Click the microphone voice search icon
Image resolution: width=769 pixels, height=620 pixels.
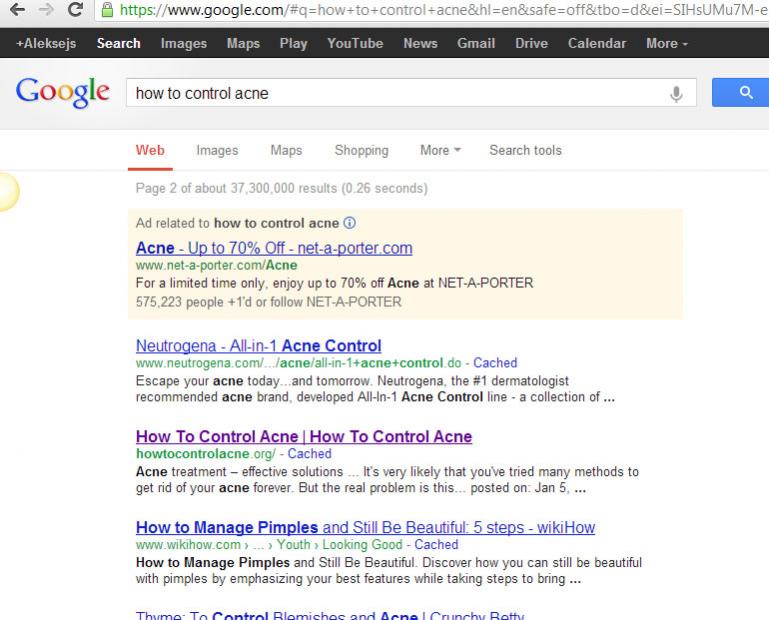[x=676, y=93]
